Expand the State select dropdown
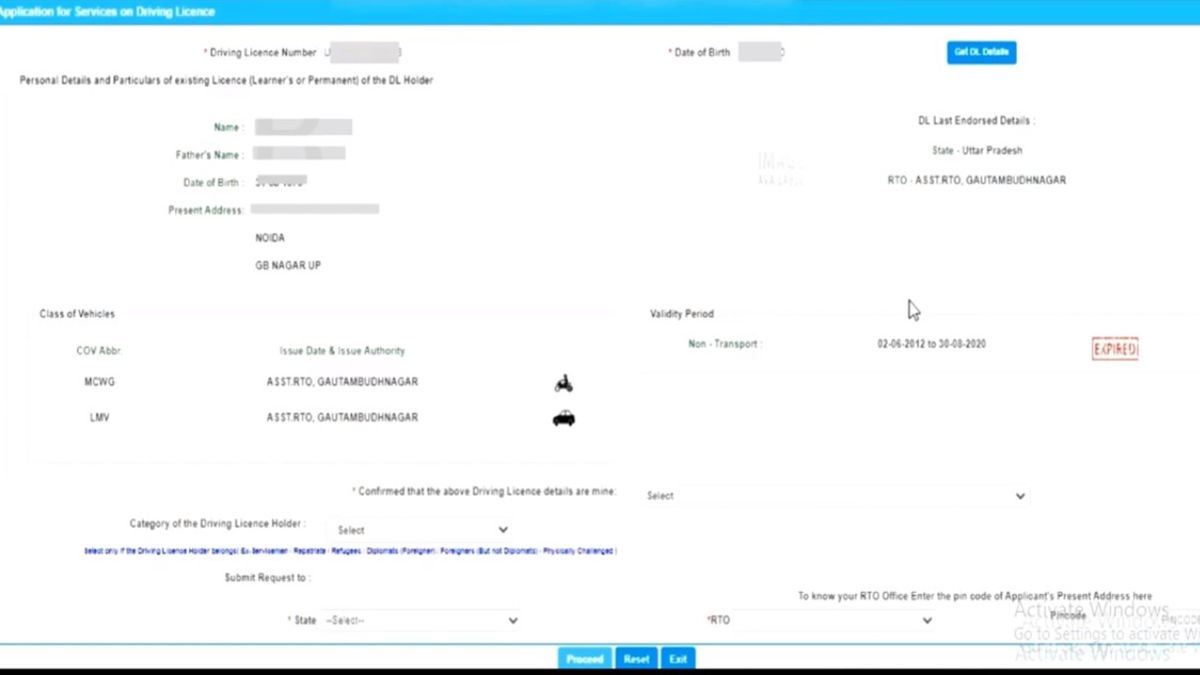 click(x=421, y=621)
